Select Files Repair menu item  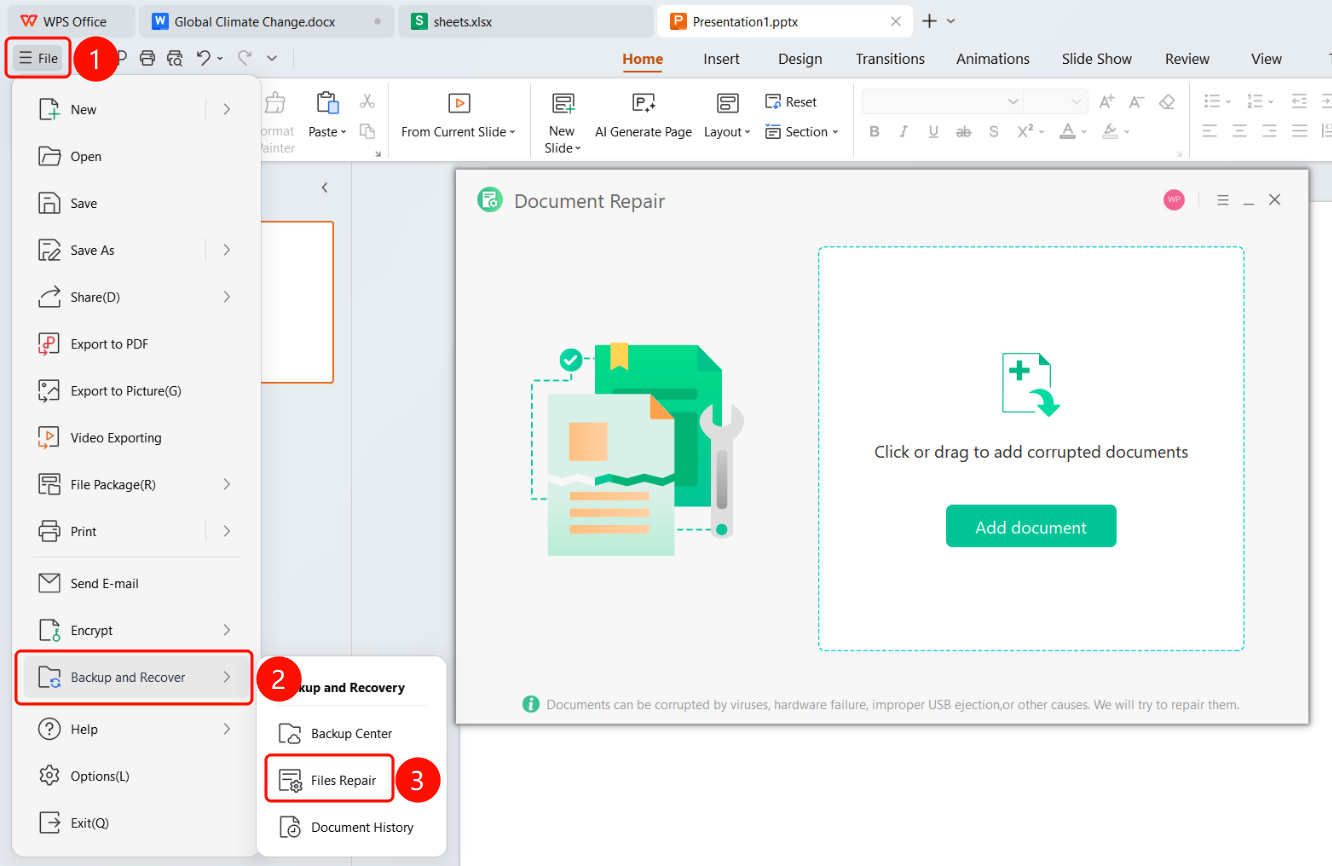[x=329, y=780]
